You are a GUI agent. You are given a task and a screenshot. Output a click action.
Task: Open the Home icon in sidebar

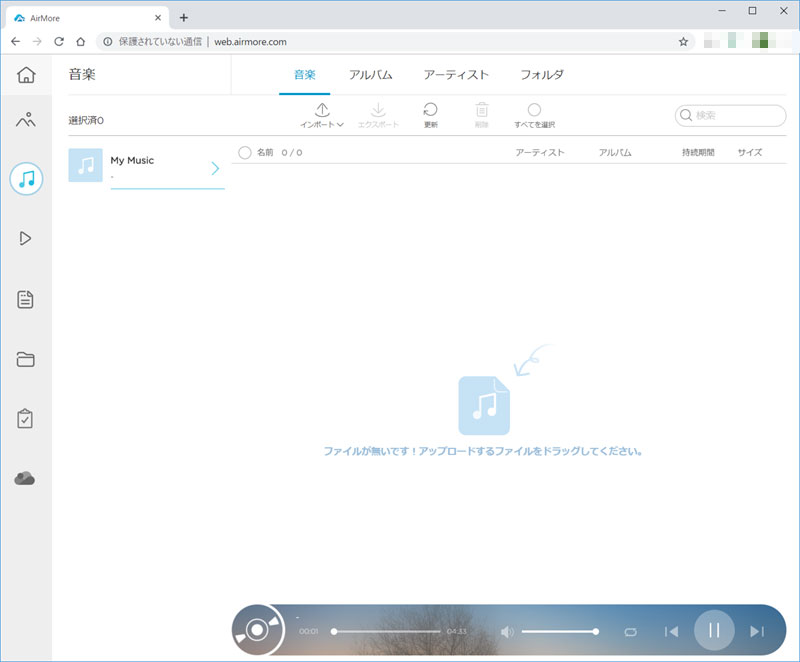(x=26, y=75)
